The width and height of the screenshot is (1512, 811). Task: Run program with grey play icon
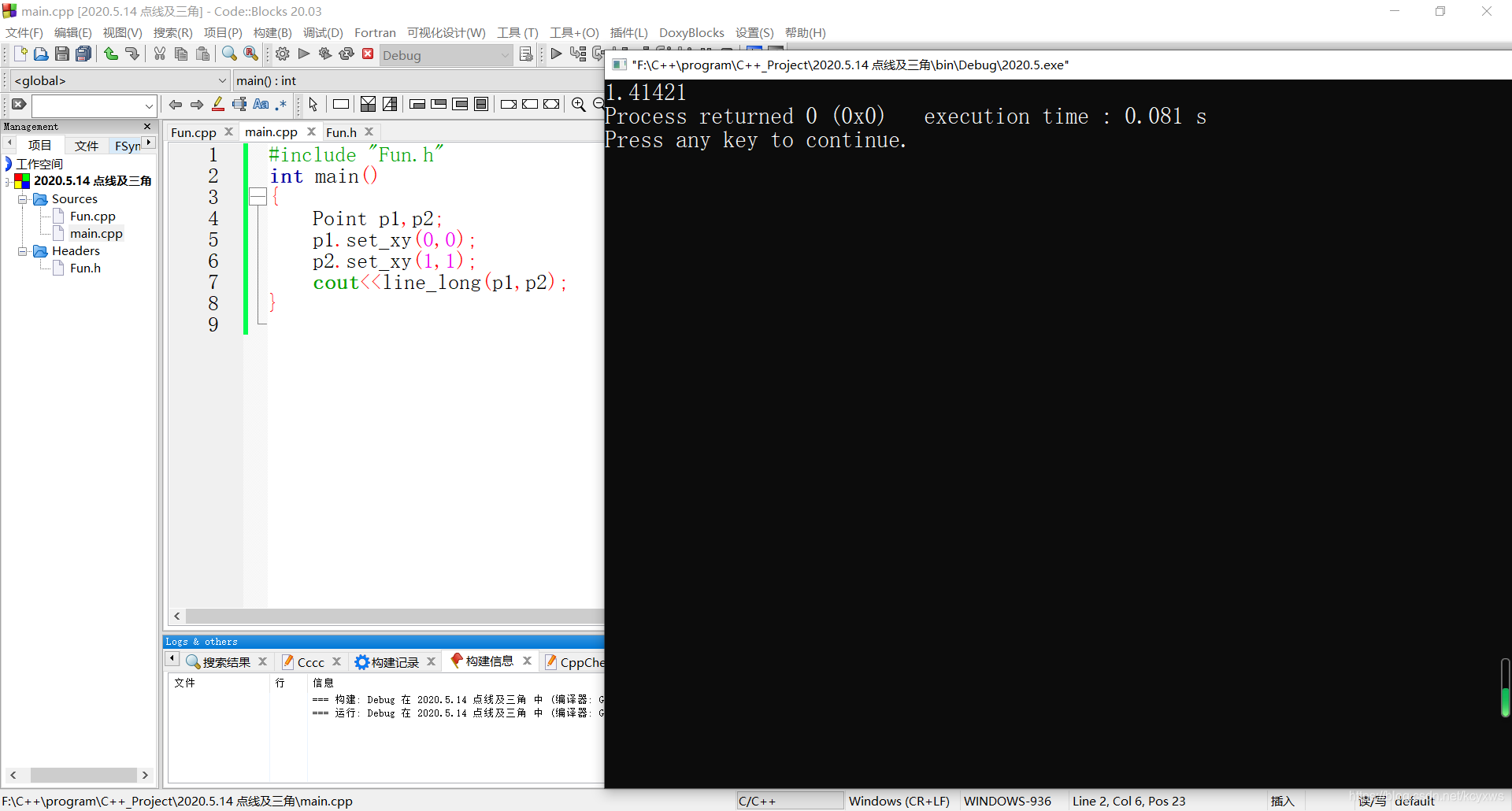(x=304, y=54)
